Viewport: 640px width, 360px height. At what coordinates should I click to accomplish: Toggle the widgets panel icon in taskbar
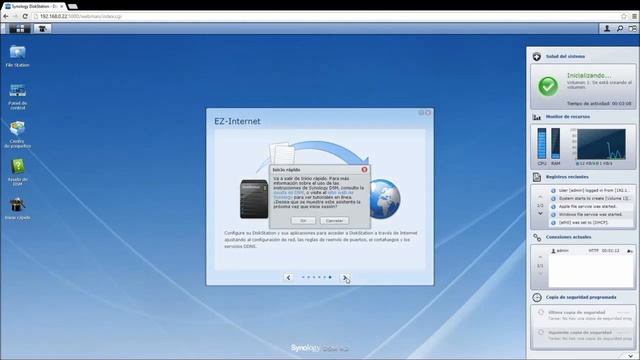click(632, 28)
